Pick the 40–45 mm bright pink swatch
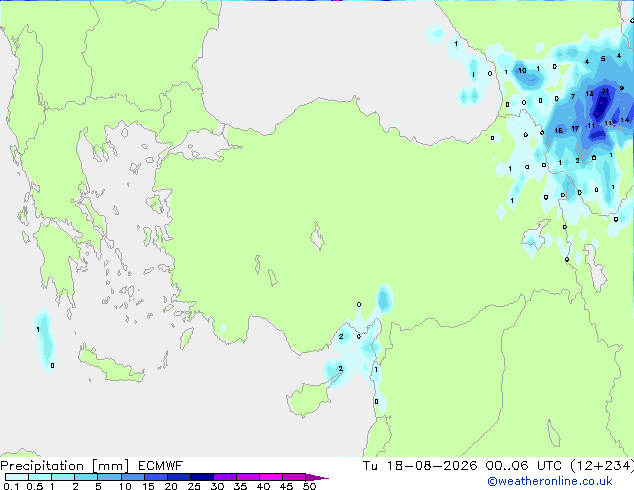 pyautogui.click(x=271, y=477)
